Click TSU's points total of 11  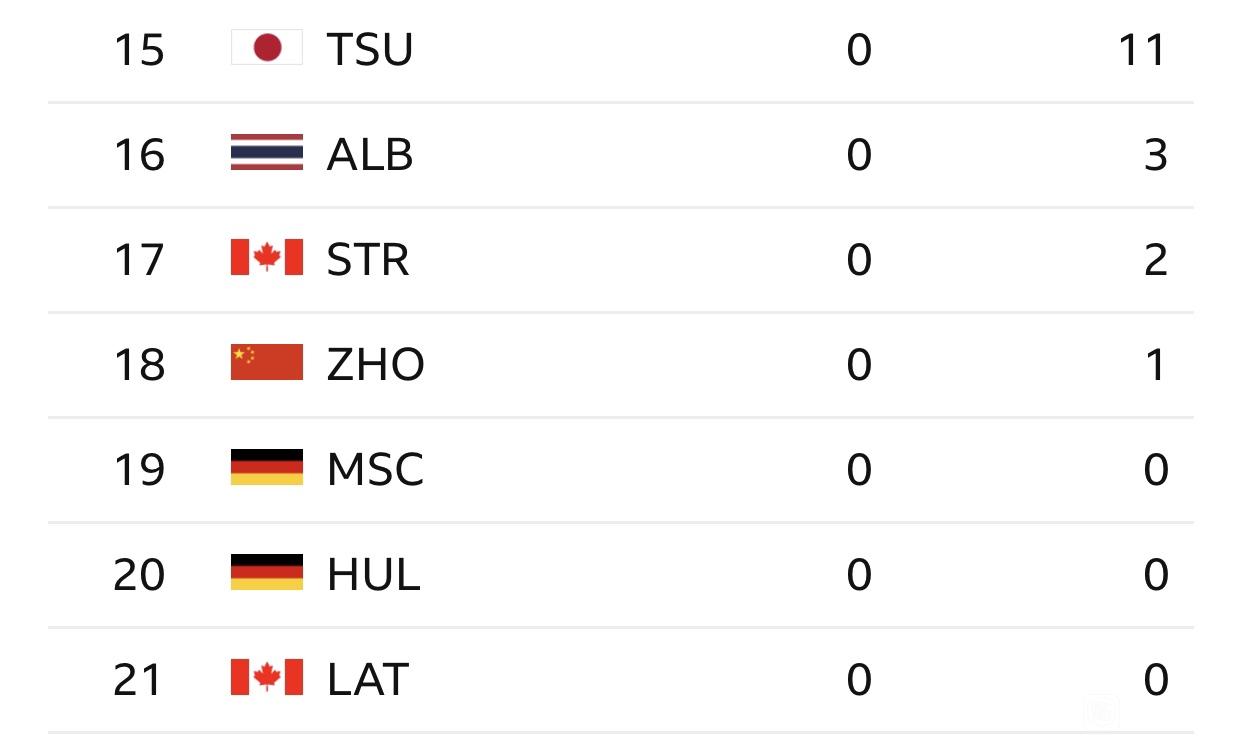point(1142,50)
